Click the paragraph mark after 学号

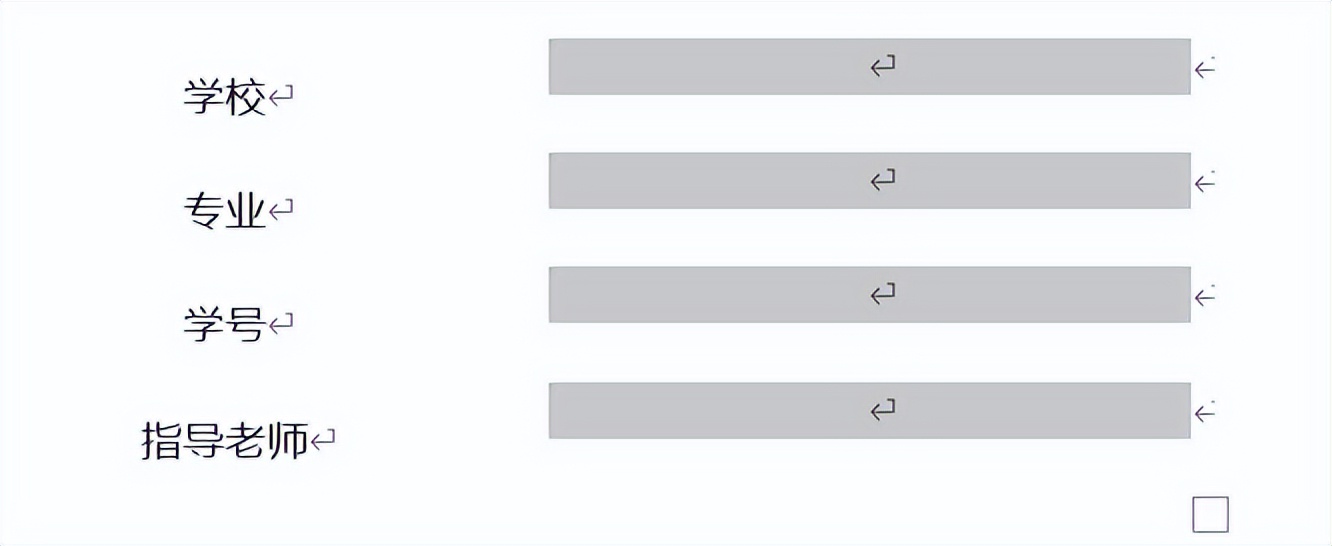pos(282,323)
